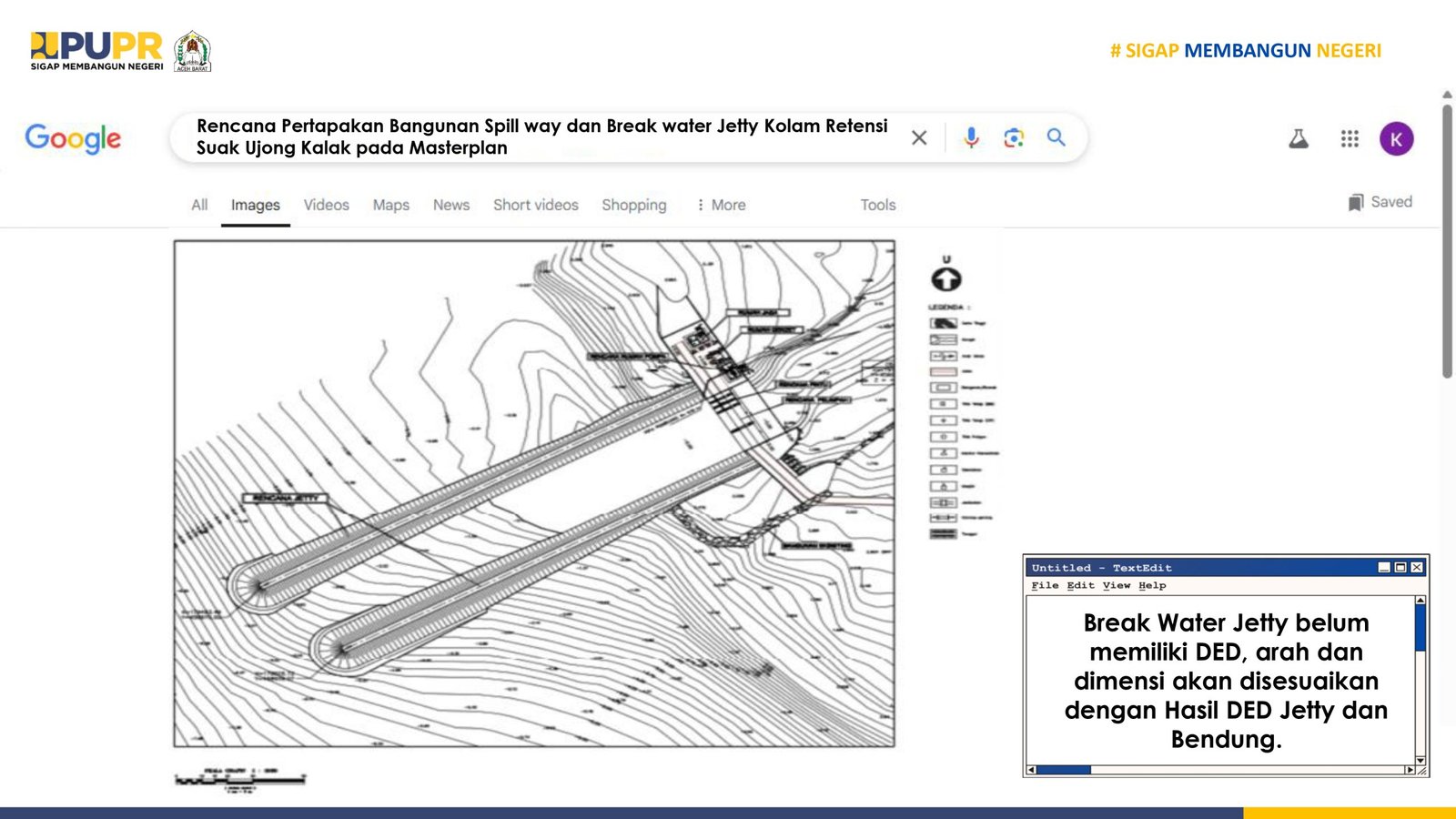Open the File menu in TextEdit

click(x=1045, y=586)
